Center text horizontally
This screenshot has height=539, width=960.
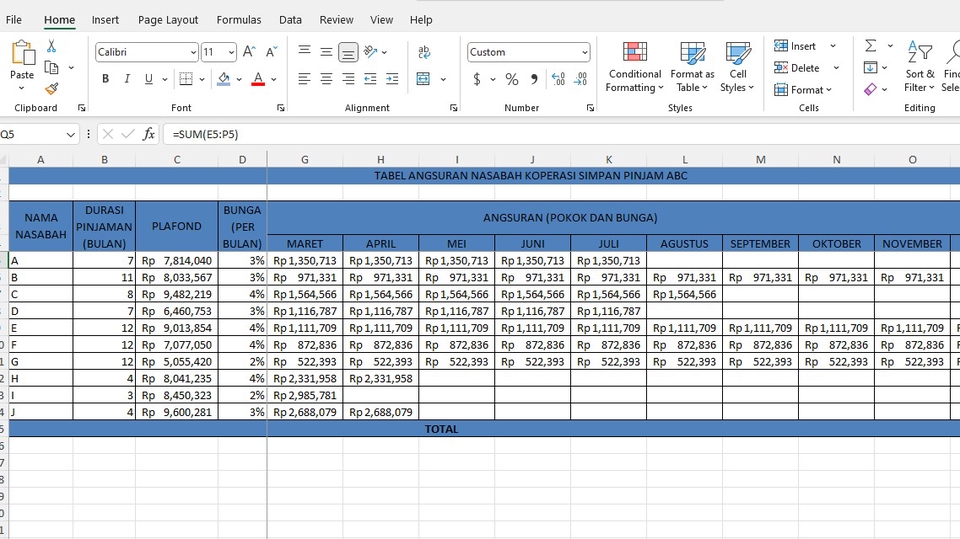(326, 79)
